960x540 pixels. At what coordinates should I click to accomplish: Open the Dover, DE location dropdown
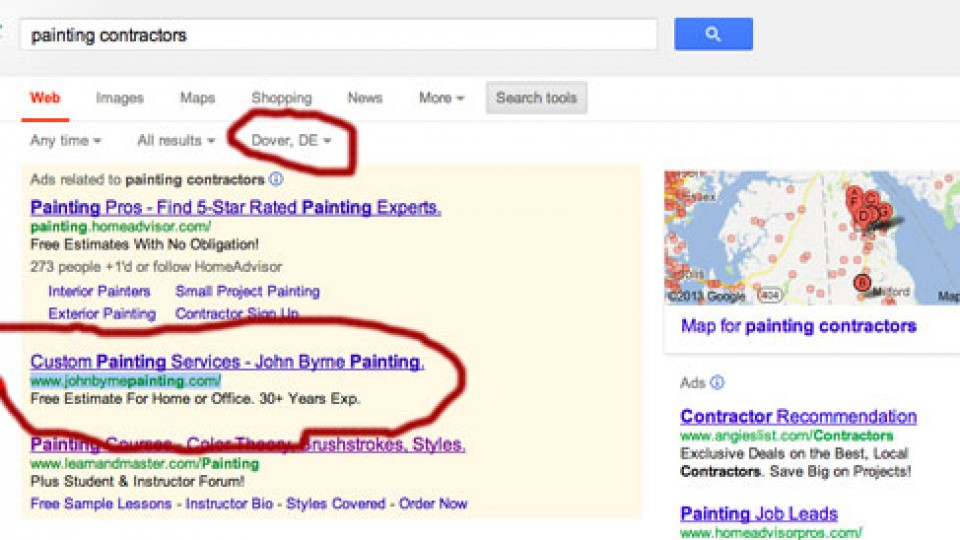291,140
